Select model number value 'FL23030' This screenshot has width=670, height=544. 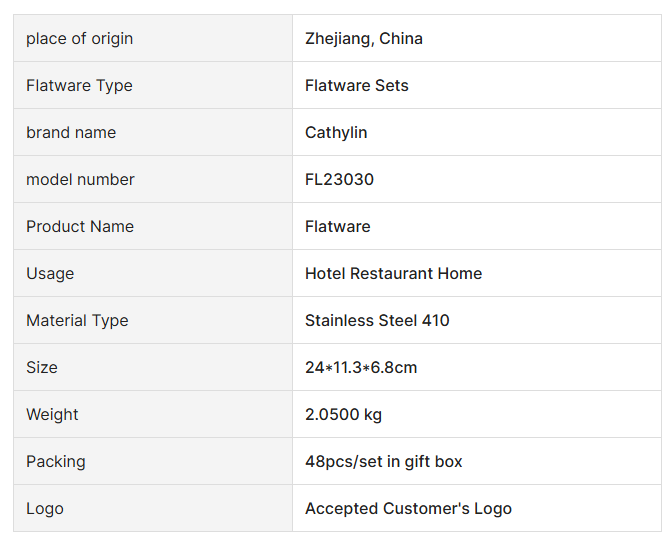339,180
